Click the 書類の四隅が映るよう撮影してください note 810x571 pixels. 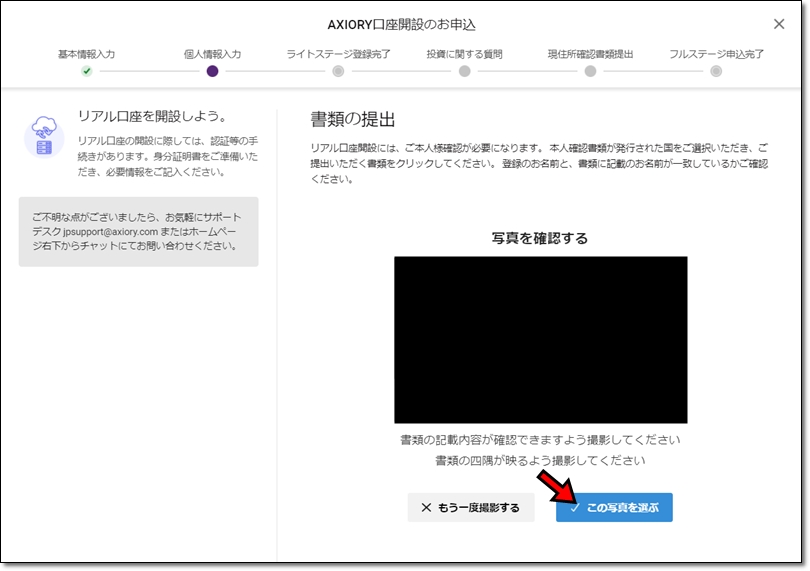tap(540, 460)
